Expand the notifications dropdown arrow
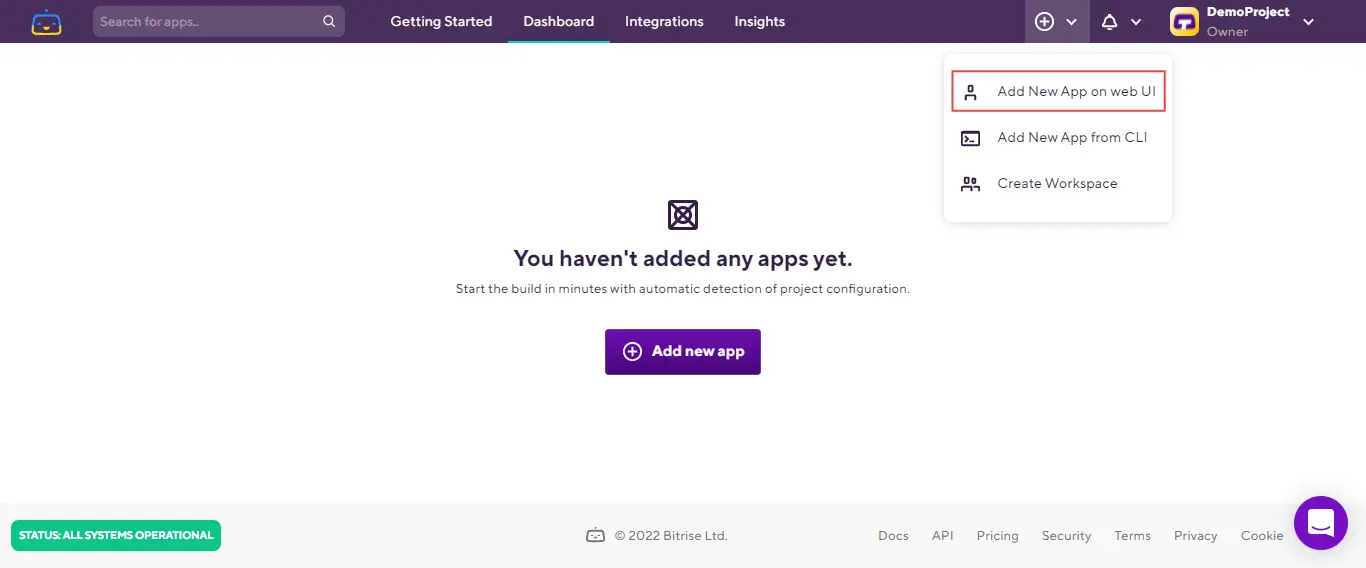Image resolution: width=1366 pixels, height=568 pixels. 1136,22
